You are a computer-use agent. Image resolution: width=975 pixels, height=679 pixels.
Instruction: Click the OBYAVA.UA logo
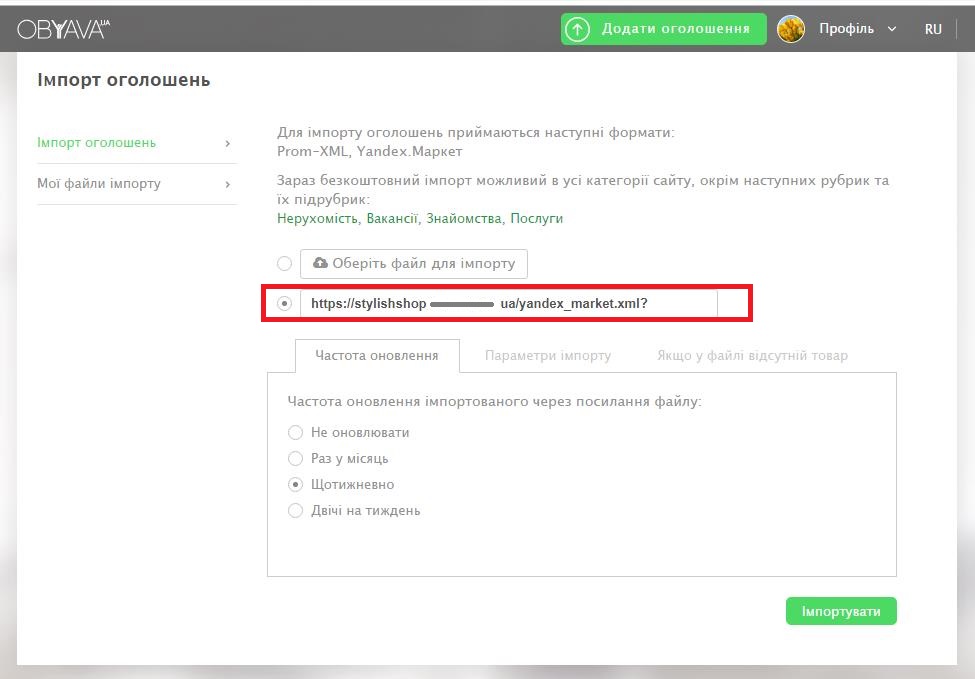point(62,29)
